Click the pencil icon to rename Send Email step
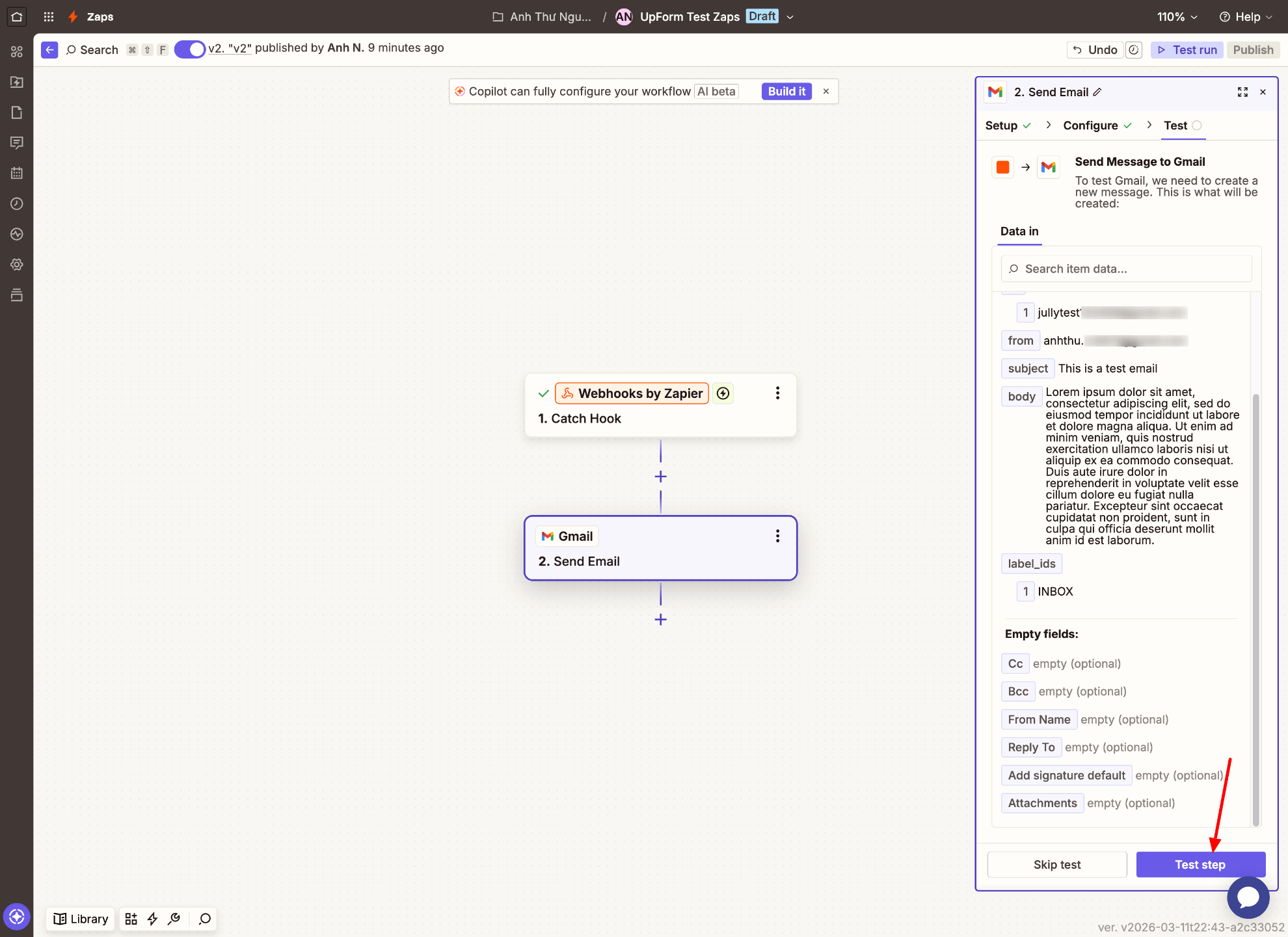 pyautogui.click(x=1097, y=92)
